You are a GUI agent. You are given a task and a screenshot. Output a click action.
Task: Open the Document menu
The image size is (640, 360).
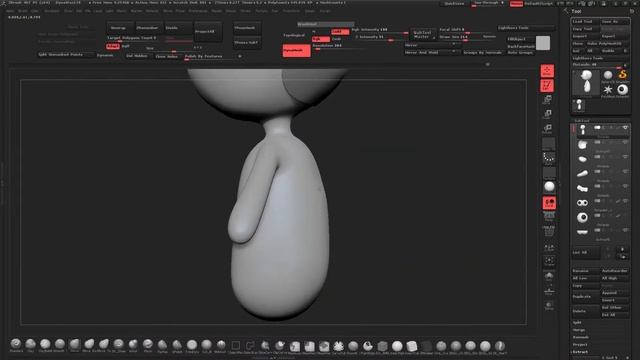pos(52,11)
